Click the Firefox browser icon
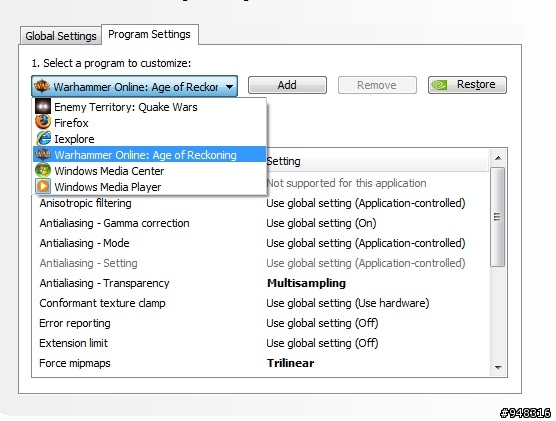The image size is (556, 421). click(x=43, y=122)
